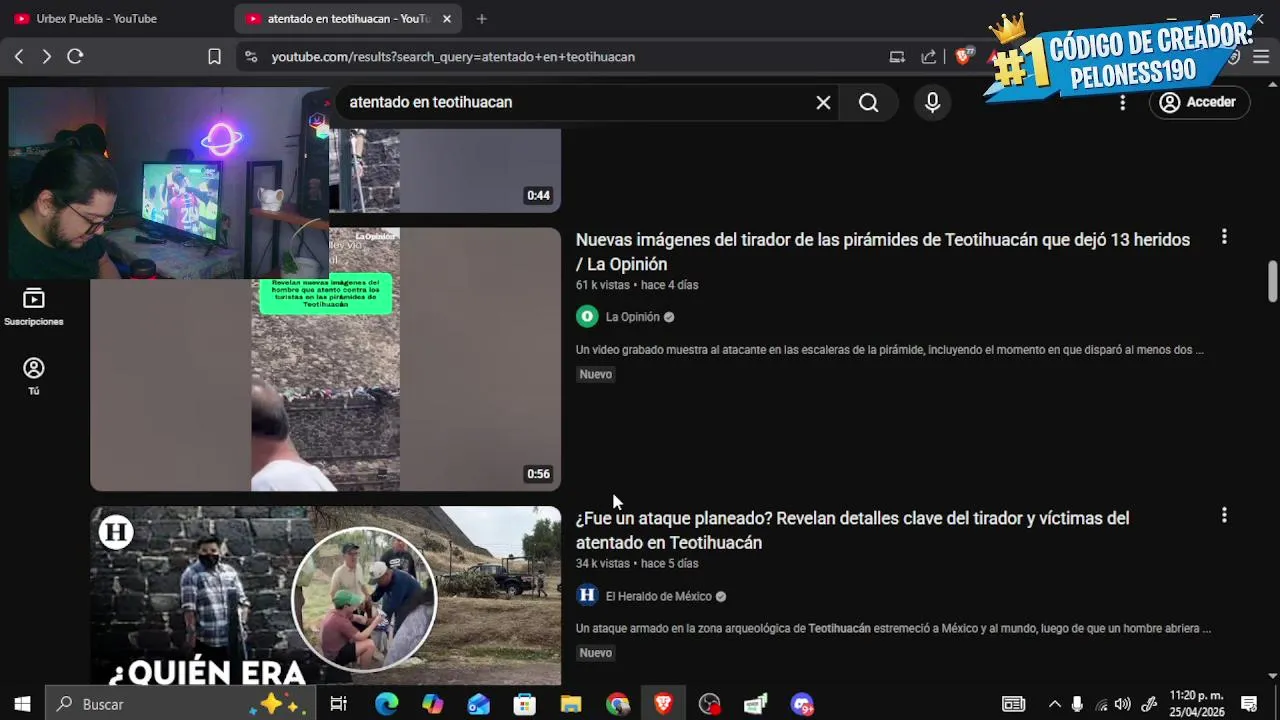
Task: Reload the YouTube results page
Action: pyautogui.click(x=75, y=57)
